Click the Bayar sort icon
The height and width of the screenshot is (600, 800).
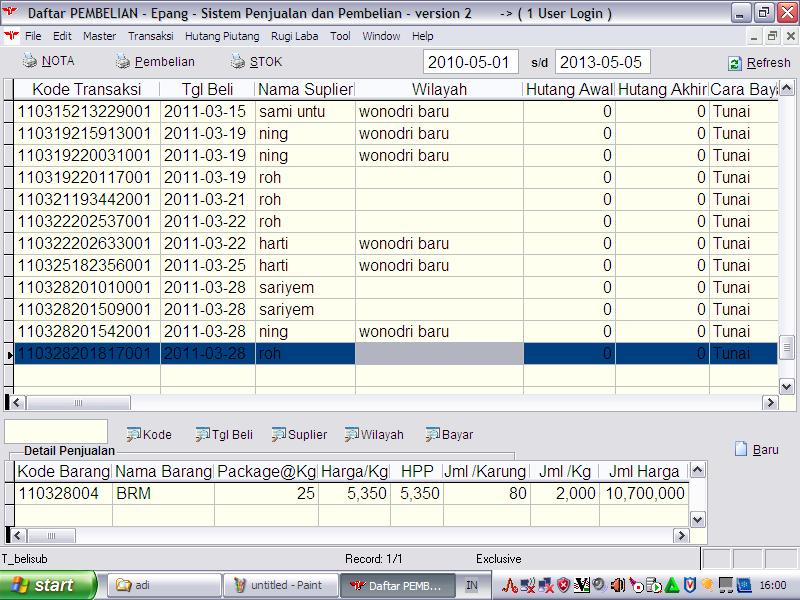433,434
